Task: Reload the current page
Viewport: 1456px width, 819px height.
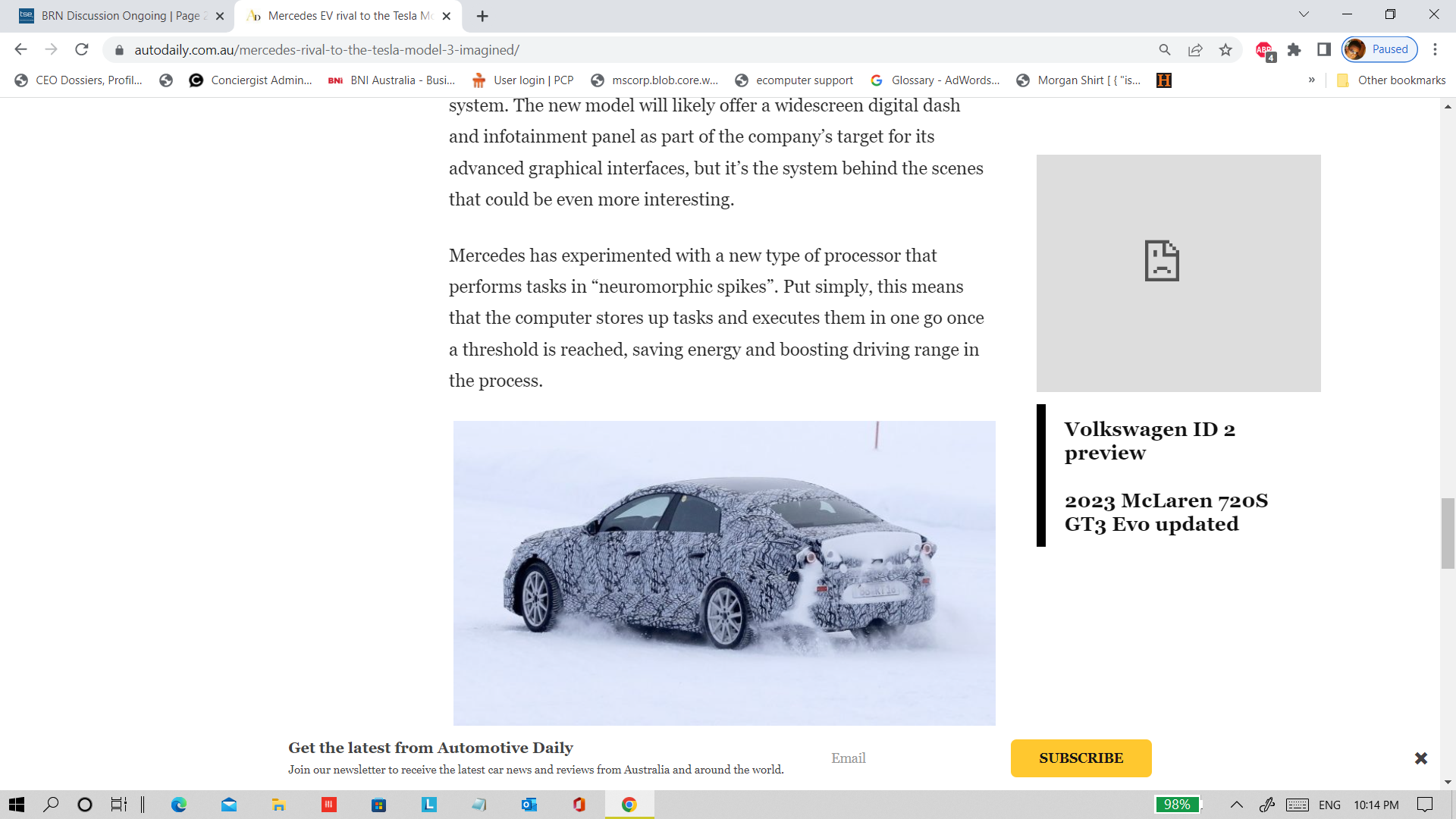Action: coord(82,49)
